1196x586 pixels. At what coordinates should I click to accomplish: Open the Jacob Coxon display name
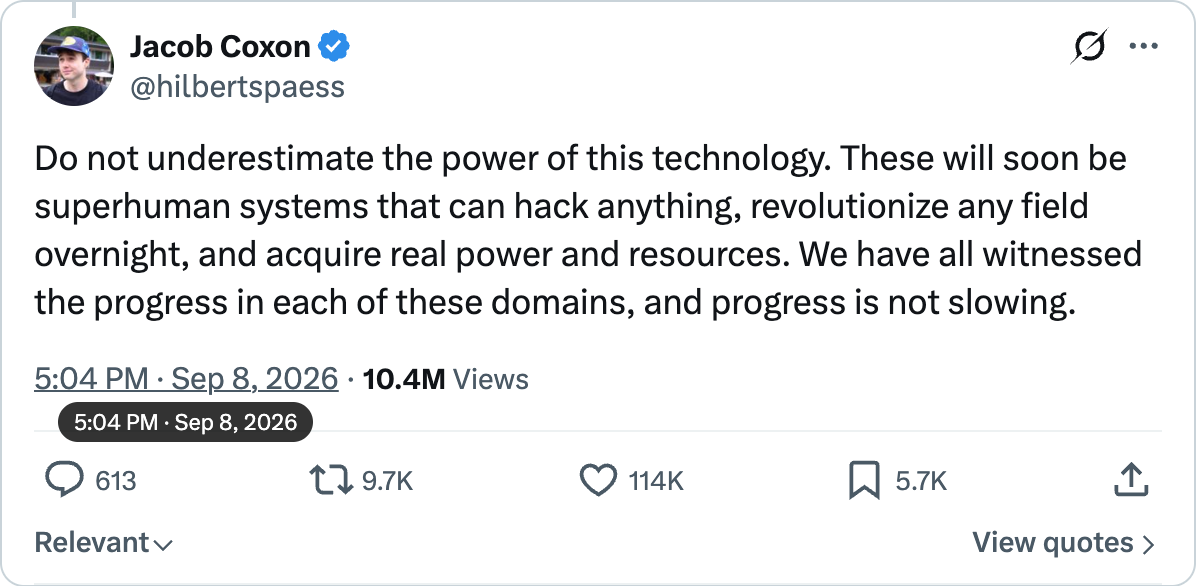[220, 47]
